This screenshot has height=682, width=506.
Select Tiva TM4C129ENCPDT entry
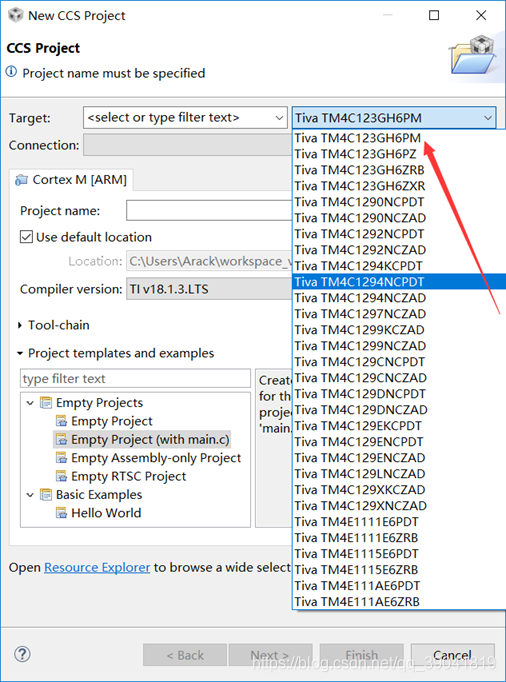(x=399, y=442)
